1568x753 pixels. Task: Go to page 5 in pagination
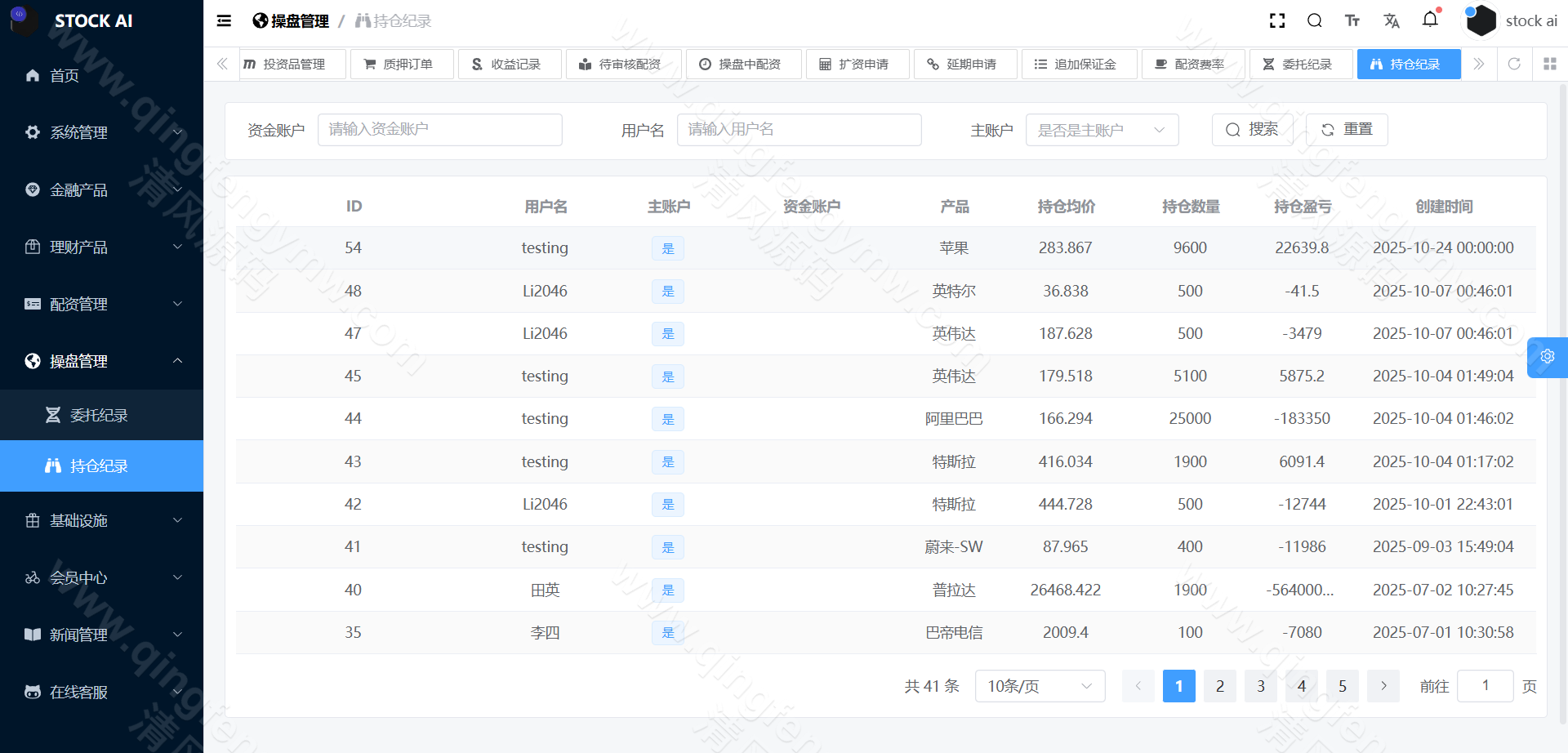[x=1342, y=686]
